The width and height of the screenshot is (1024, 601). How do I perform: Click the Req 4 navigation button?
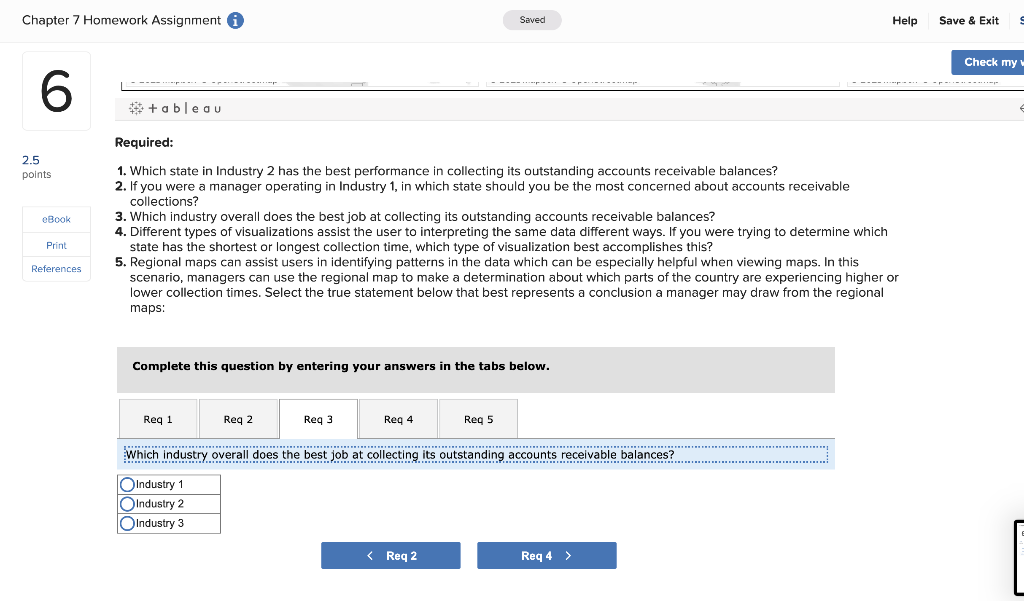coord(546,555)
